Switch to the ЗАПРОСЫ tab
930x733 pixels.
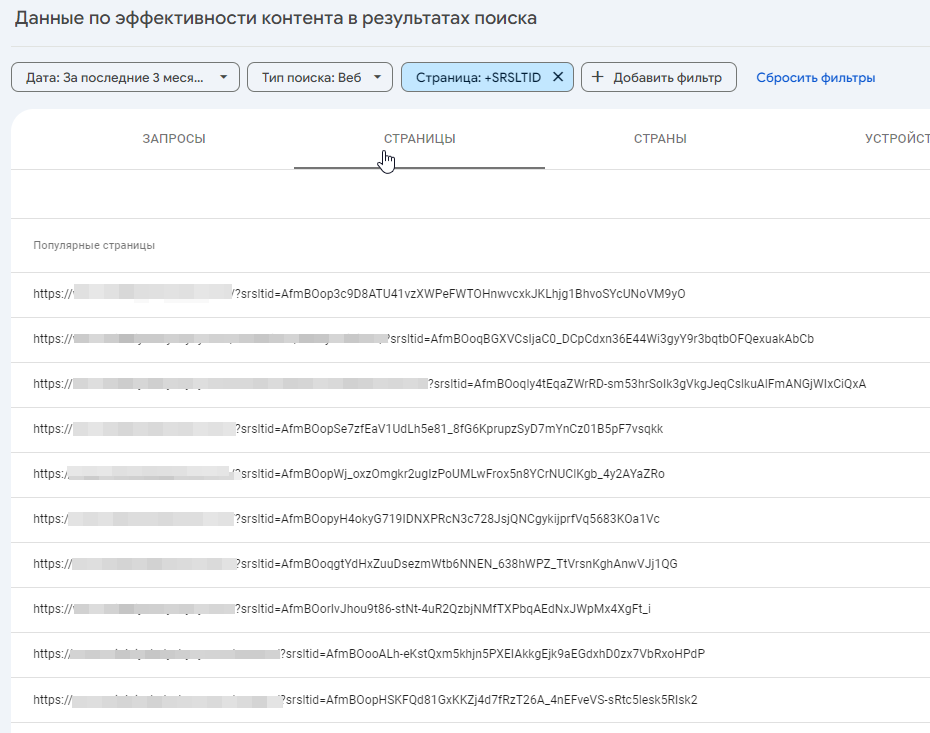tap(174, 139)
